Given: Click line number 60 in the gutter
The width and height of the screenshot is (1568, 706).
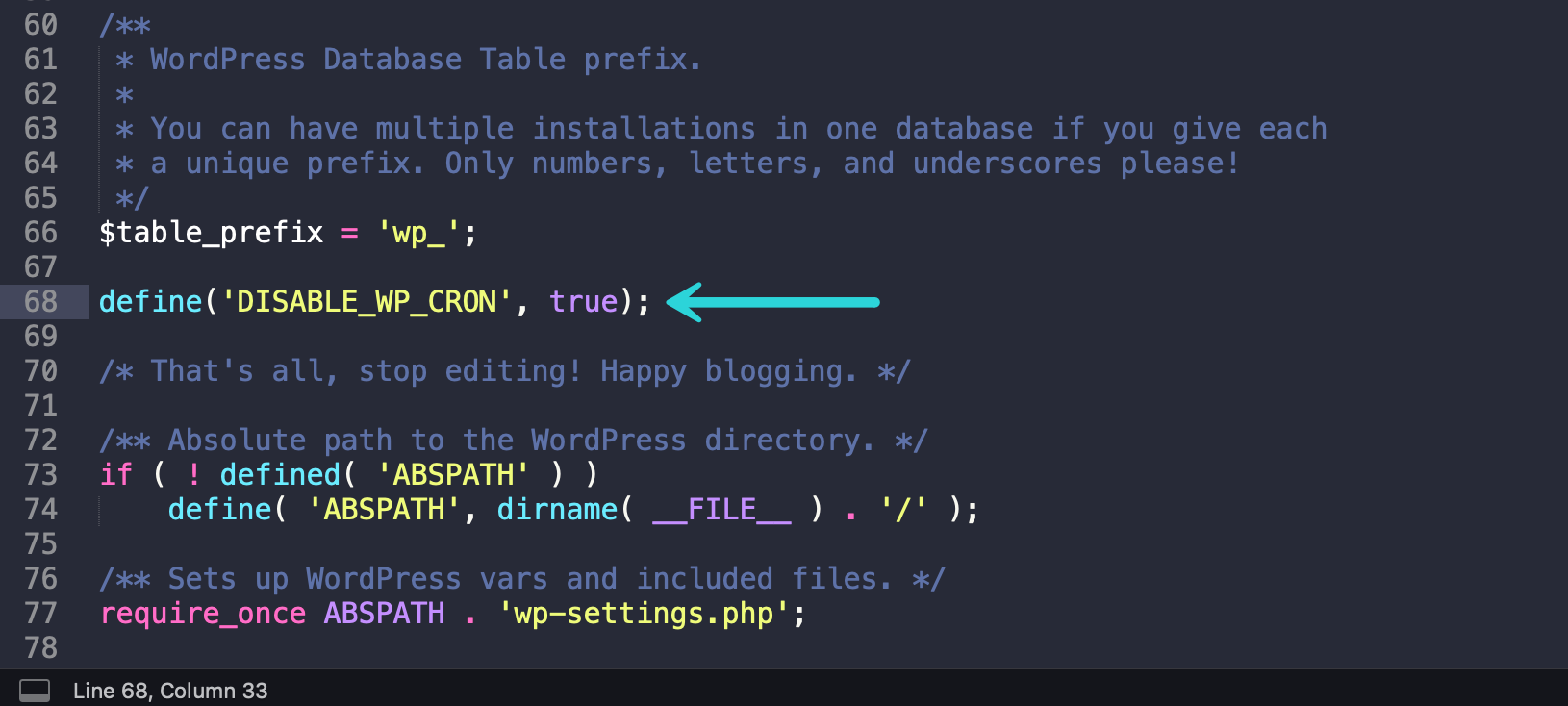Looking at the screenshot, I should [41, 25].
